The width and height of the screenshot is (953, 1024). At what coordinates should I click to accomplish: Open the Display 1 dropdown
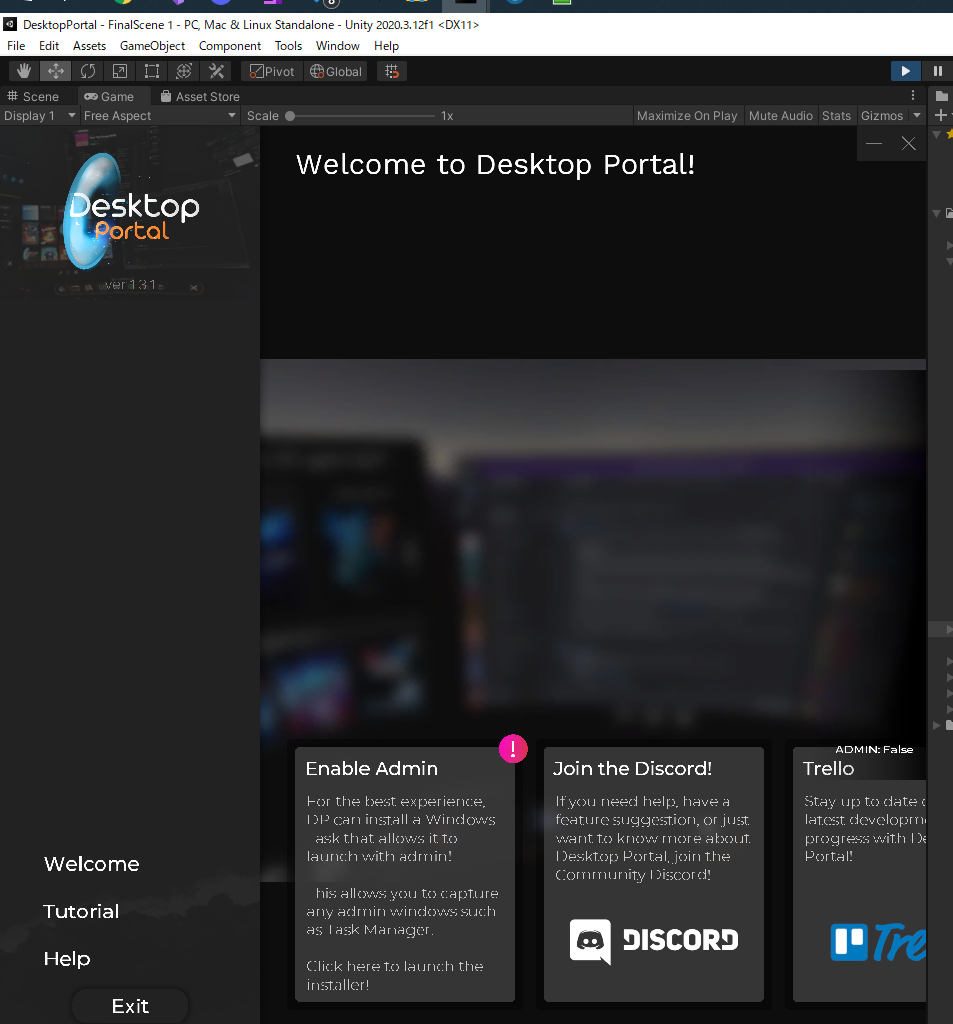[39, 115]
